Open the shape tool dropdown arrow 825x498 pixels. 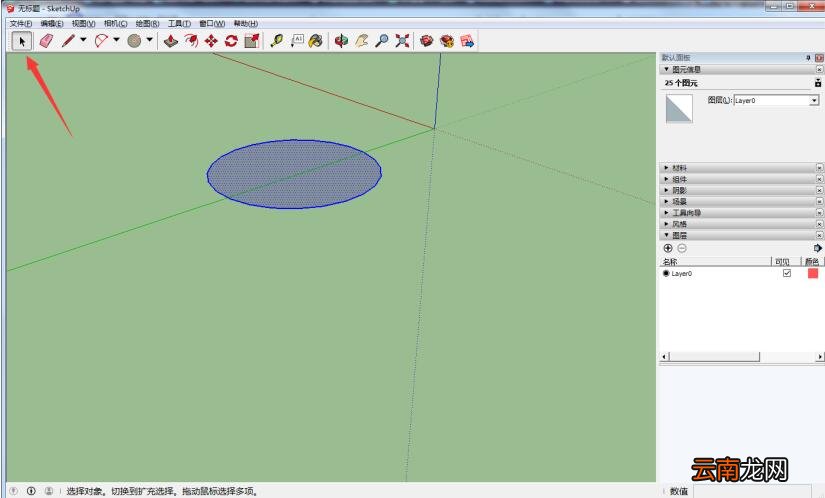[x=149, y=40]
